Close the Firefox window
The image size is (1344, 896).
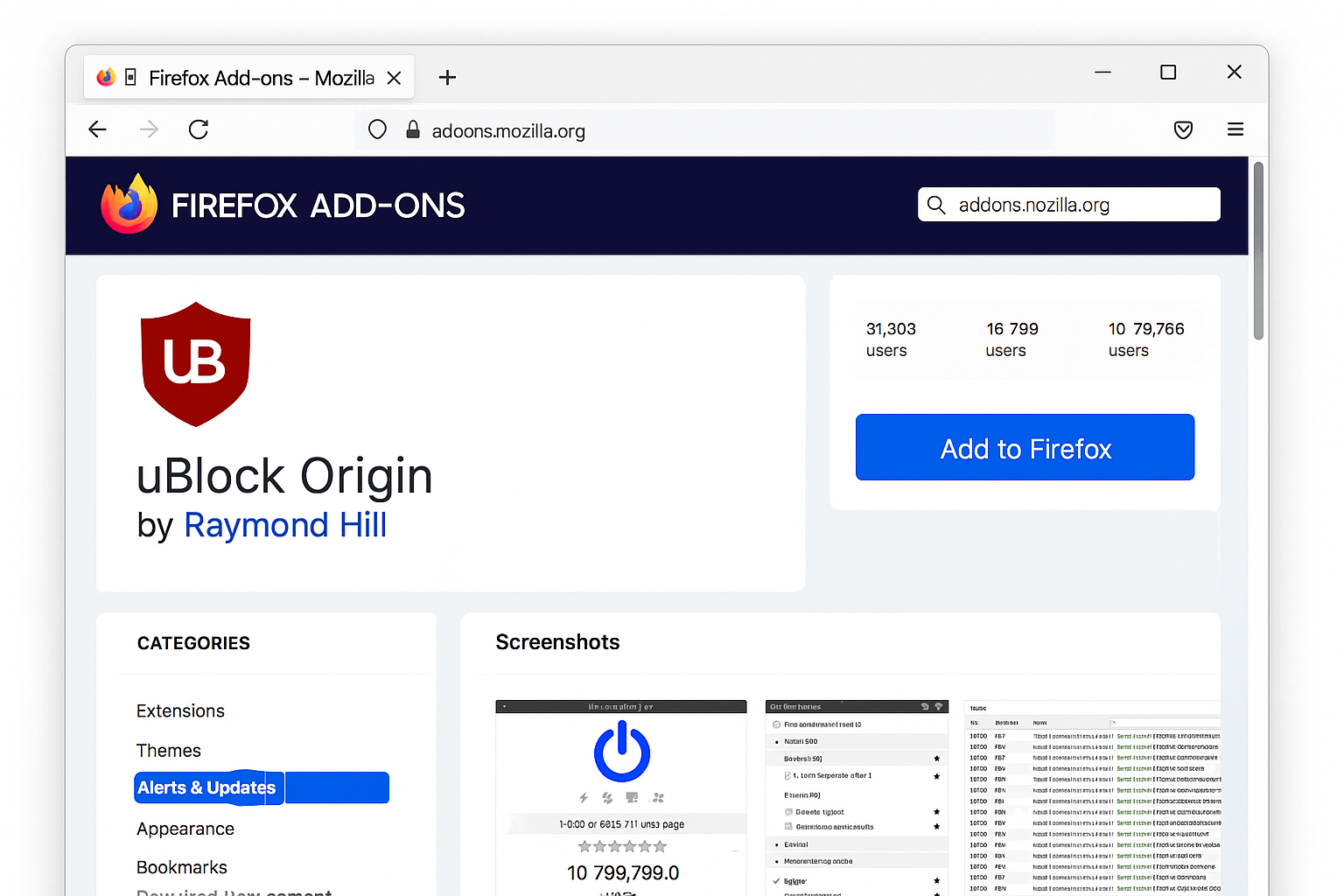(1234, 72)
